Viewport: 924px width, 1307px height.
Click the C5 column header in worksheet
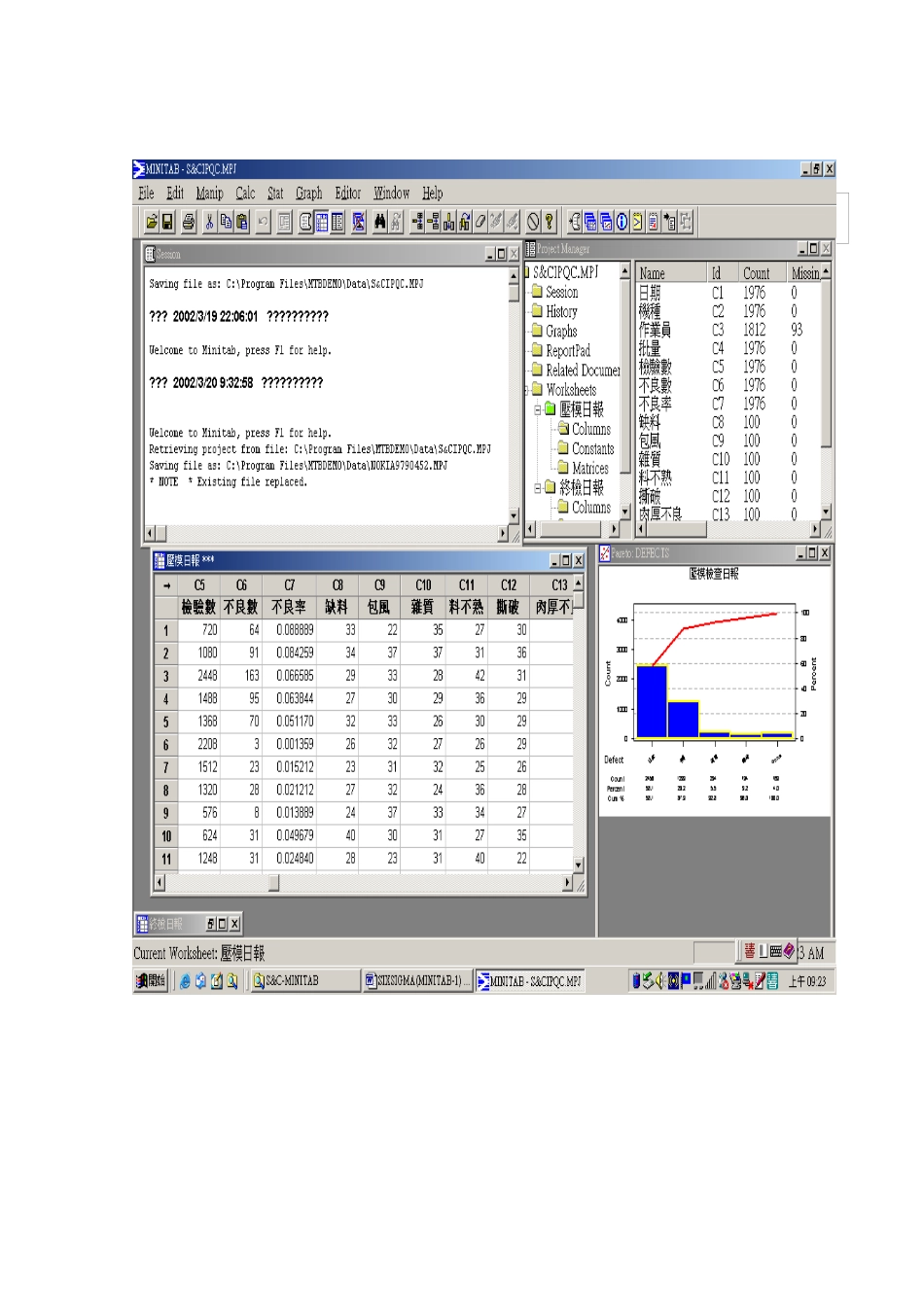pos(199,585)
